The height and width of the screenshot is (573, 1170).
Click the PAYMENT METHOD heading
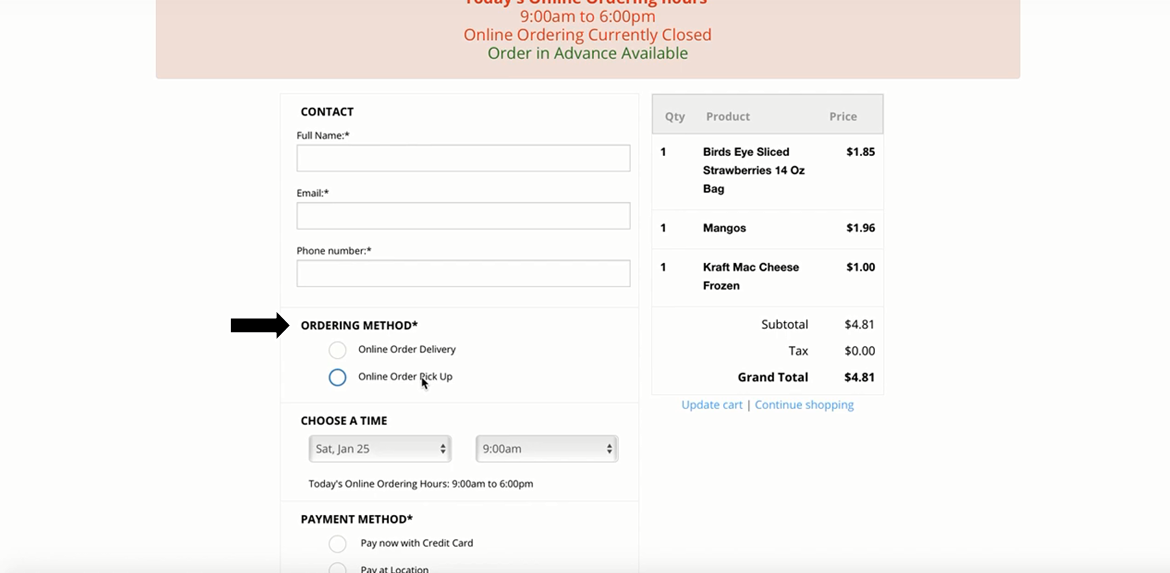(357, 519)
